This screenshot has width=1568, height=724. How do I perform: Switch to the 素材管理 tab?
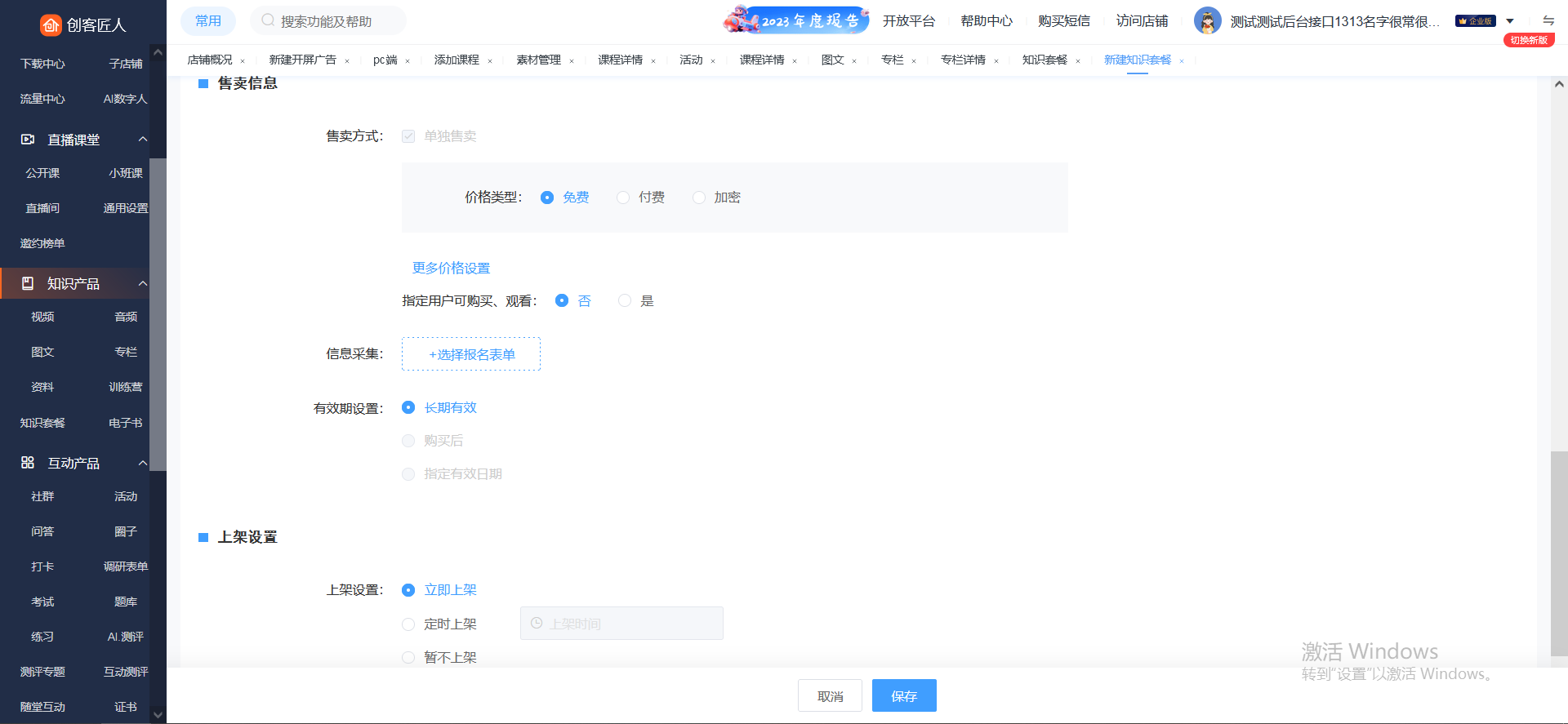click(538, 60)
